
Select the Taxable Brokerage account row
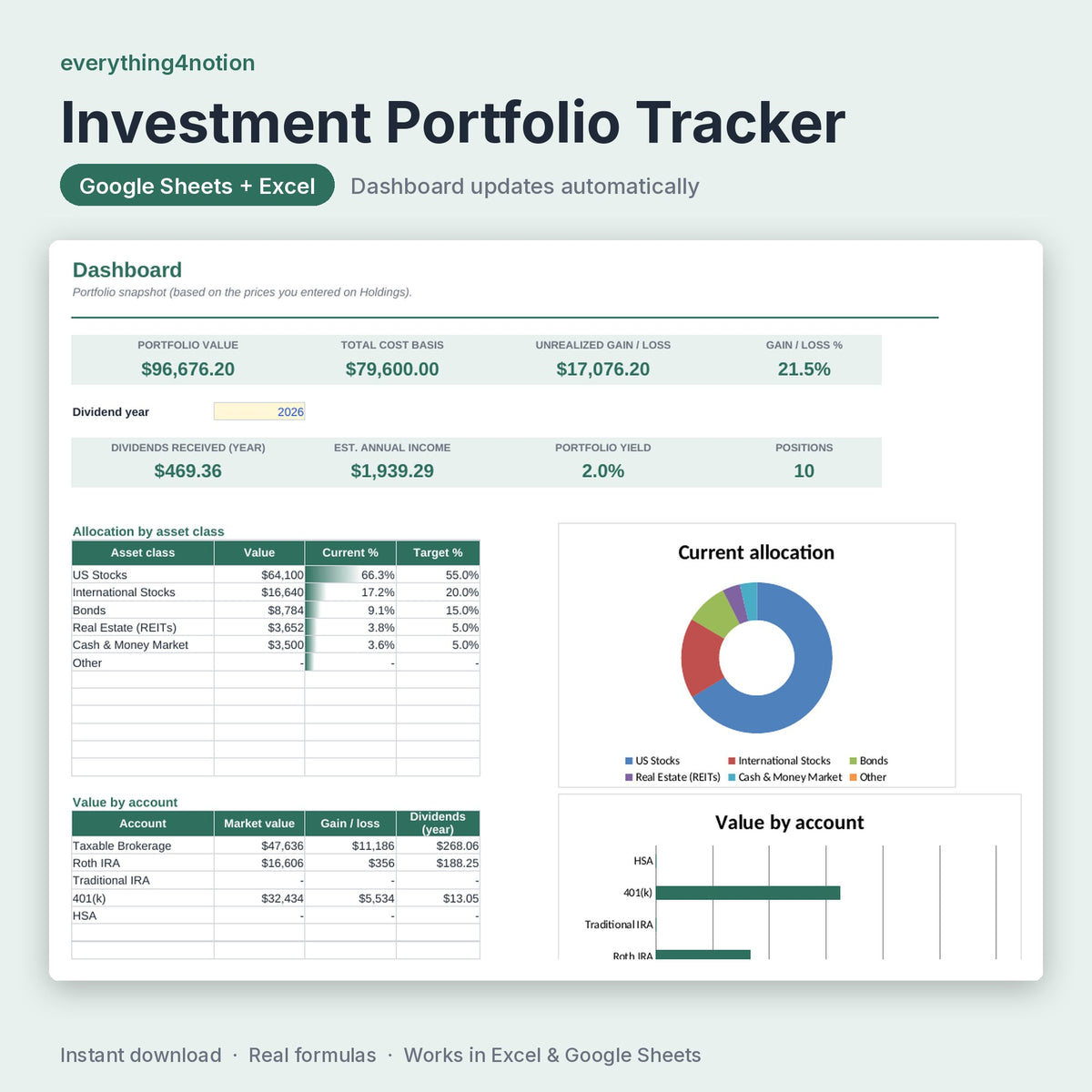point(276,846)
